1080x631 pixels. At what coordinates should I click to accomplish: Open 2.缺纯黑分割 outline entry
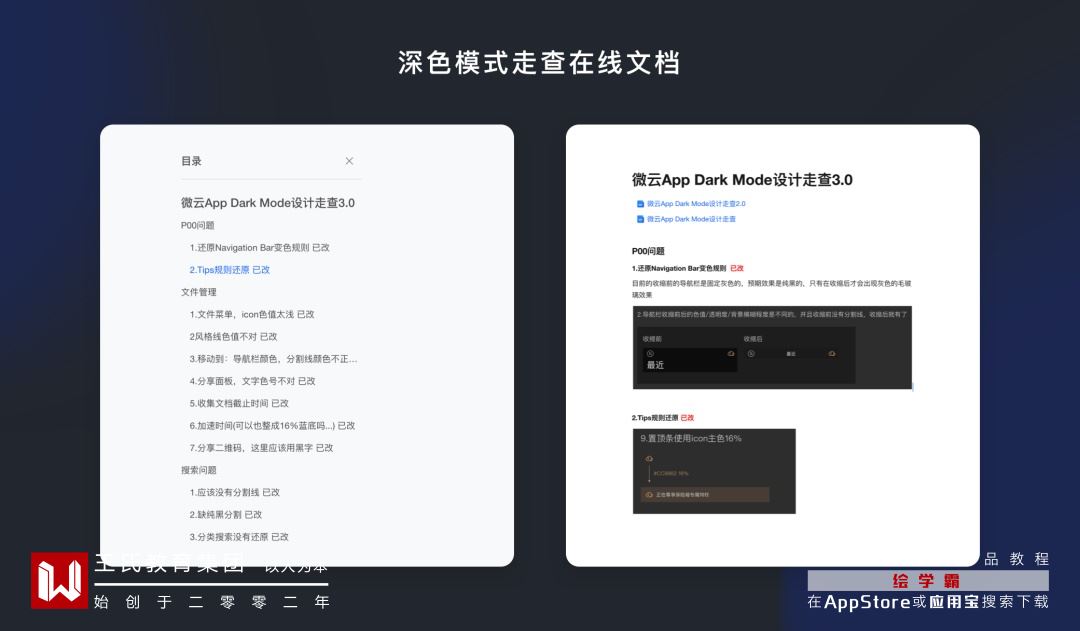[225, 515]
